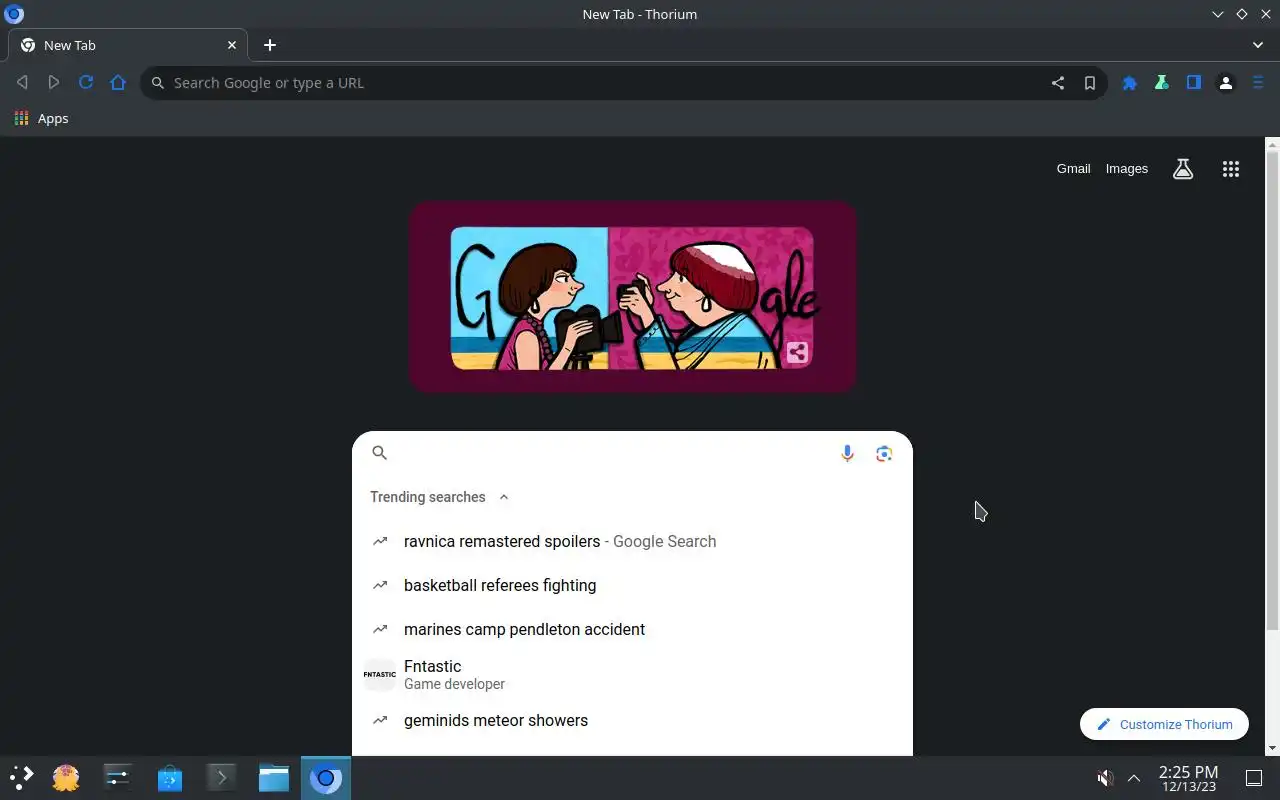Click the Customize Thorium button
This screenshot has width=1280, height=800.
tap(1164, 724)
